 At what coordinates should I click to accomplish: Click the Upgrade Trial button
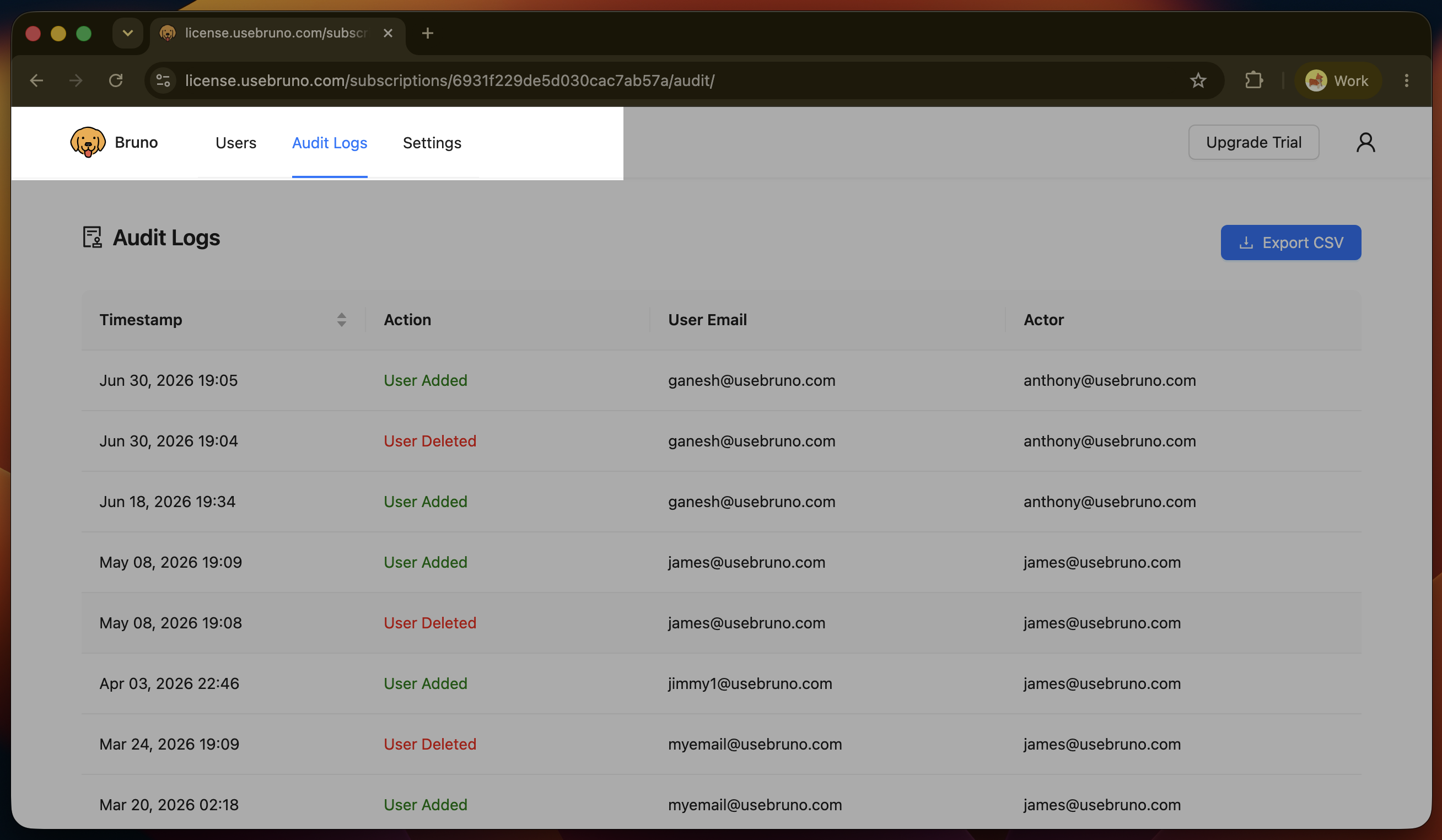click(1253, 142)
